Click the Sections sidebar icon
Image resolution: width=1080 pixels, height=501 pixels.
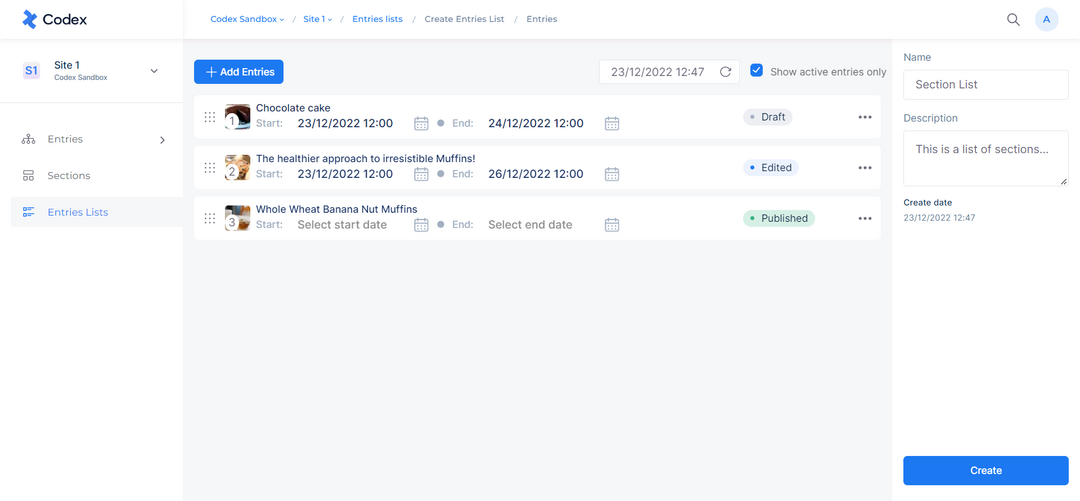click(28, 176)
